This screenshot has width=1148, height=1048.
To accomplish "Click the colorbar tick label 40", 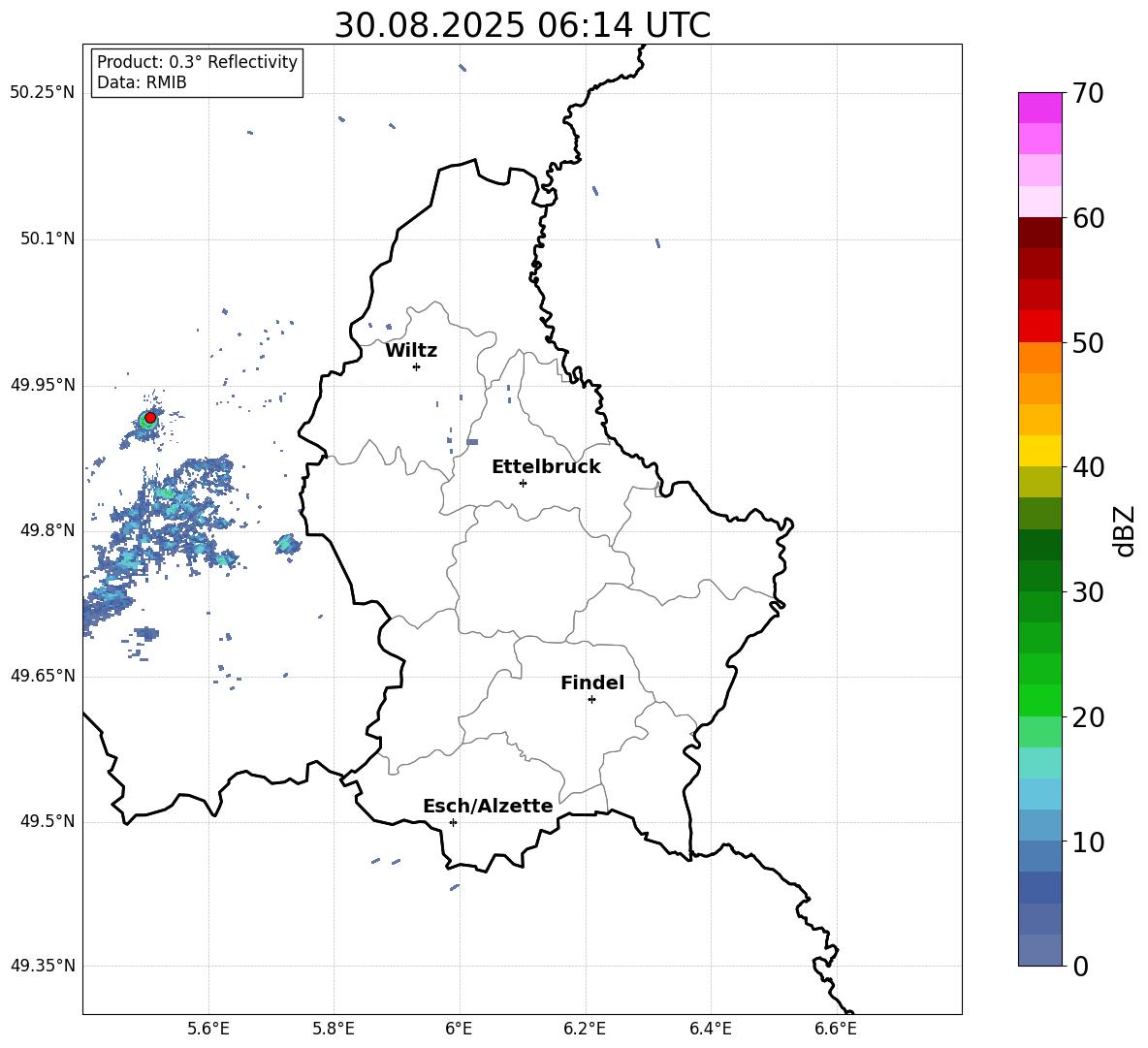I will point(1088,467).
